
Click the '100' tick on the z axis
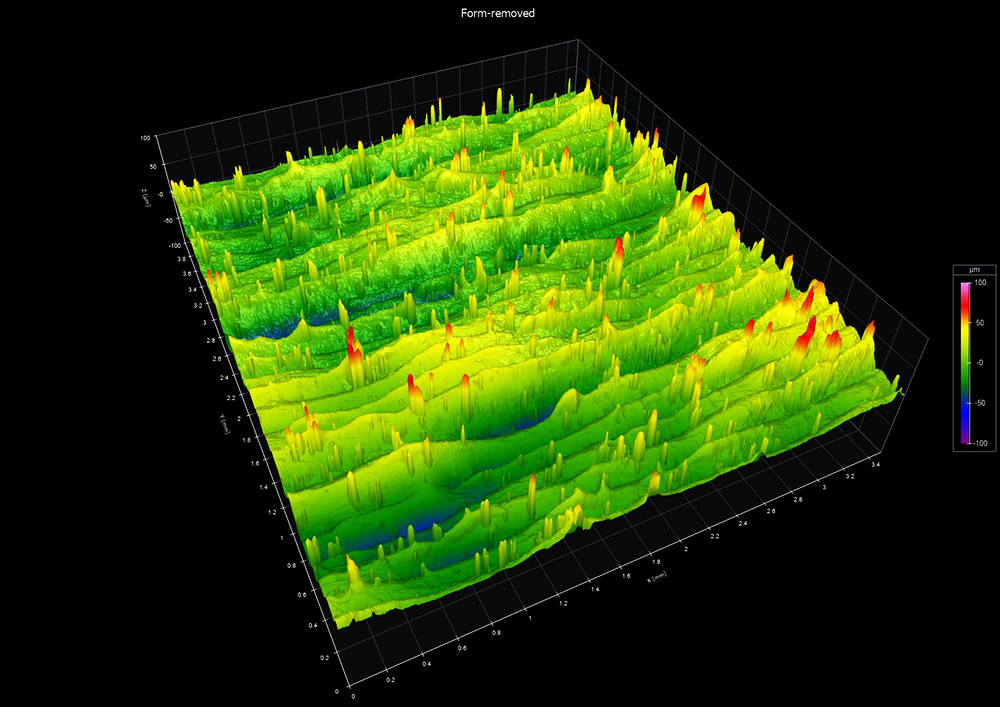(146, 137)
